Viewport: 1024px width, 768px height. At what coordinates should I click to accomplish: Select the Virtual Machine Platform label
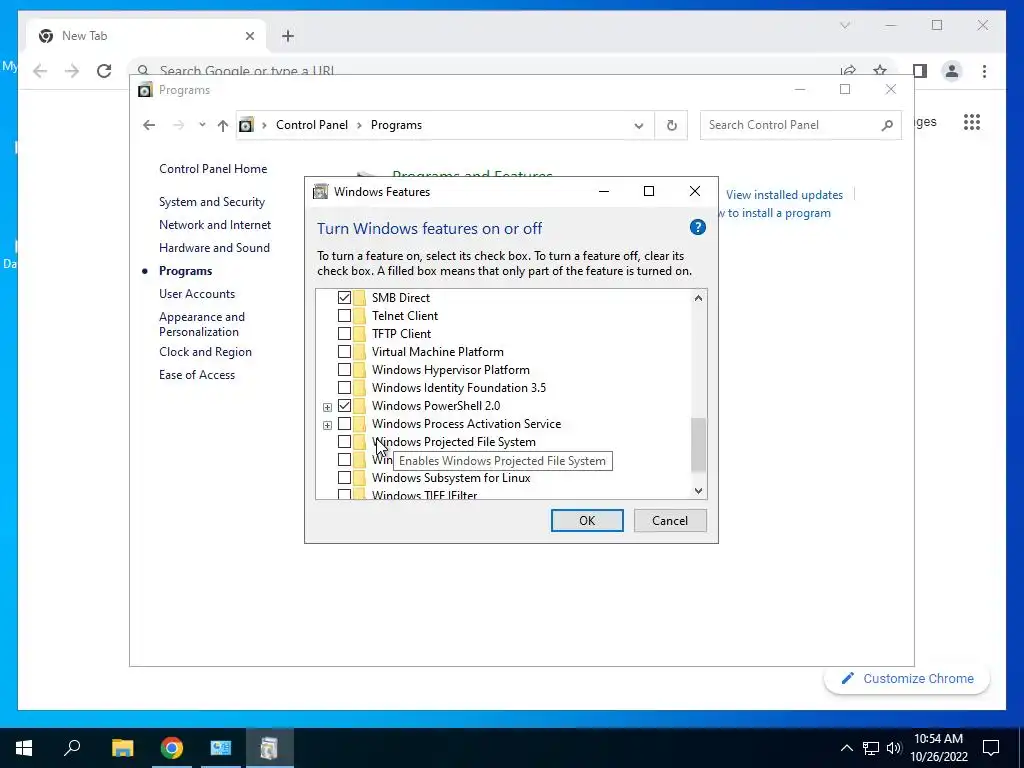coord(438,351)
